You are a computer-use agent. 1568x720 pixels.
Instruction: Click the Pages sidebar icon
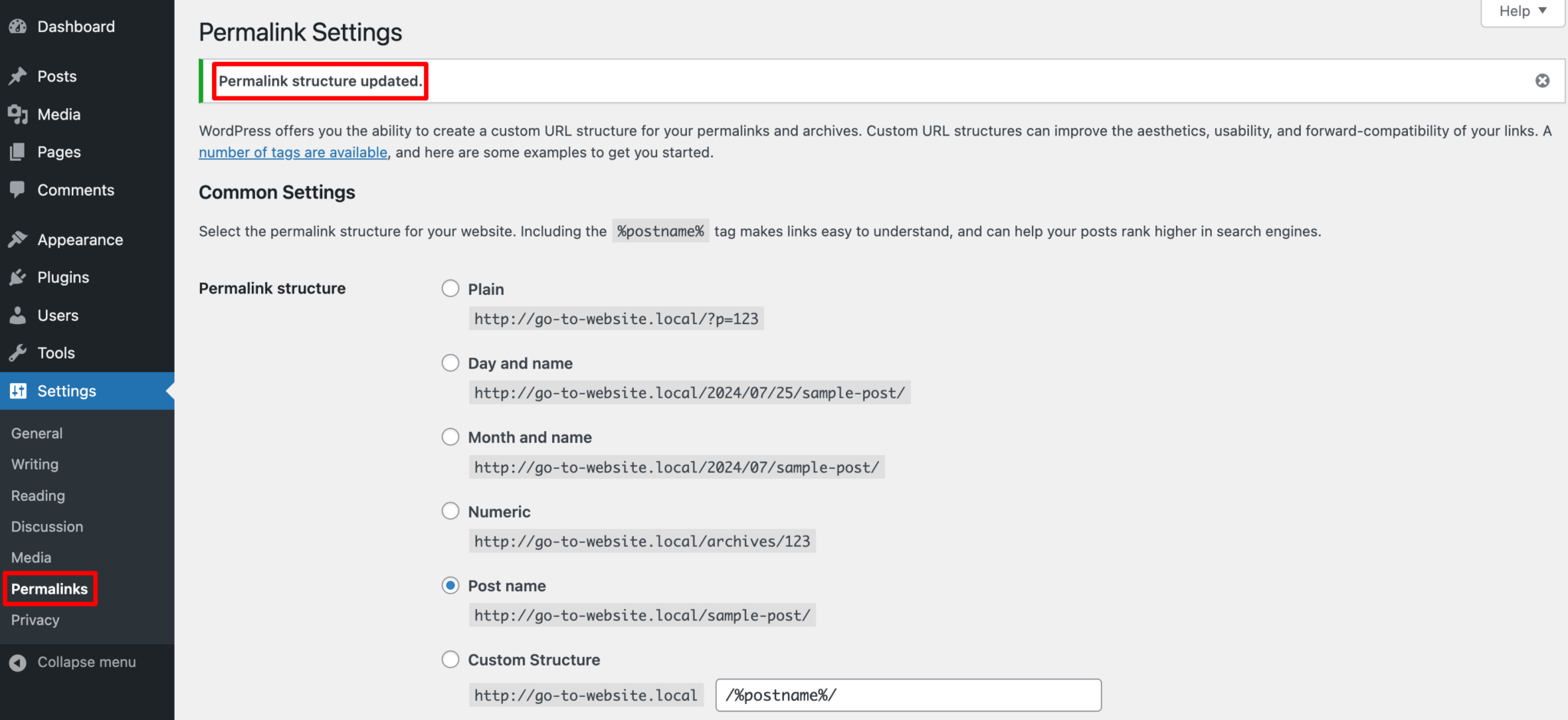(x=17, y=151)
